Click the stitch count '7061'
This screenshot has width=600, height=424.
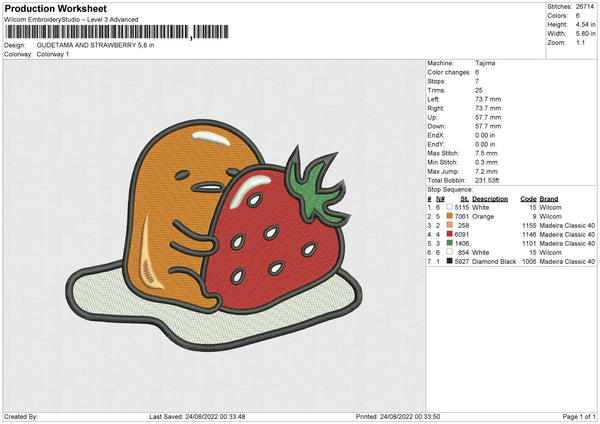[462, 217]
